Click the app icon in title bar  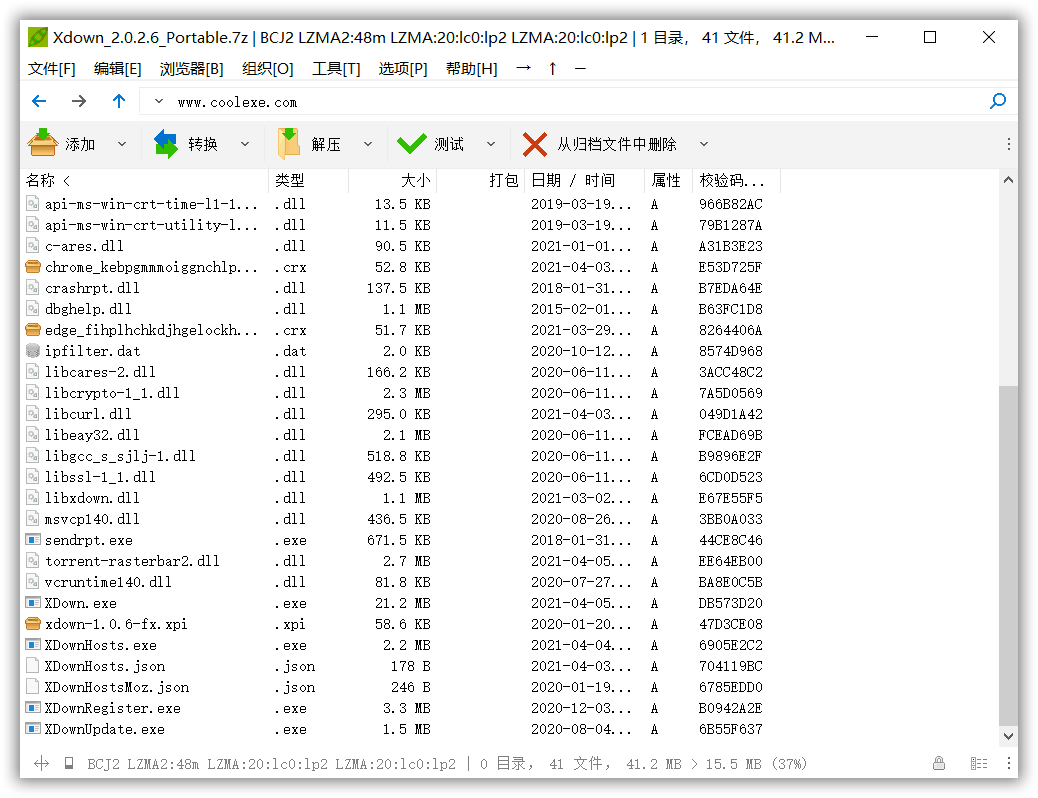(x=38, y=37)
